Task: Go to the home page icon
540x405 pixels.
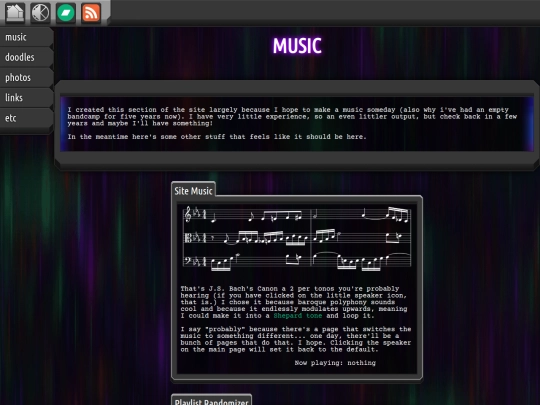Action: [x=15, y=13]
